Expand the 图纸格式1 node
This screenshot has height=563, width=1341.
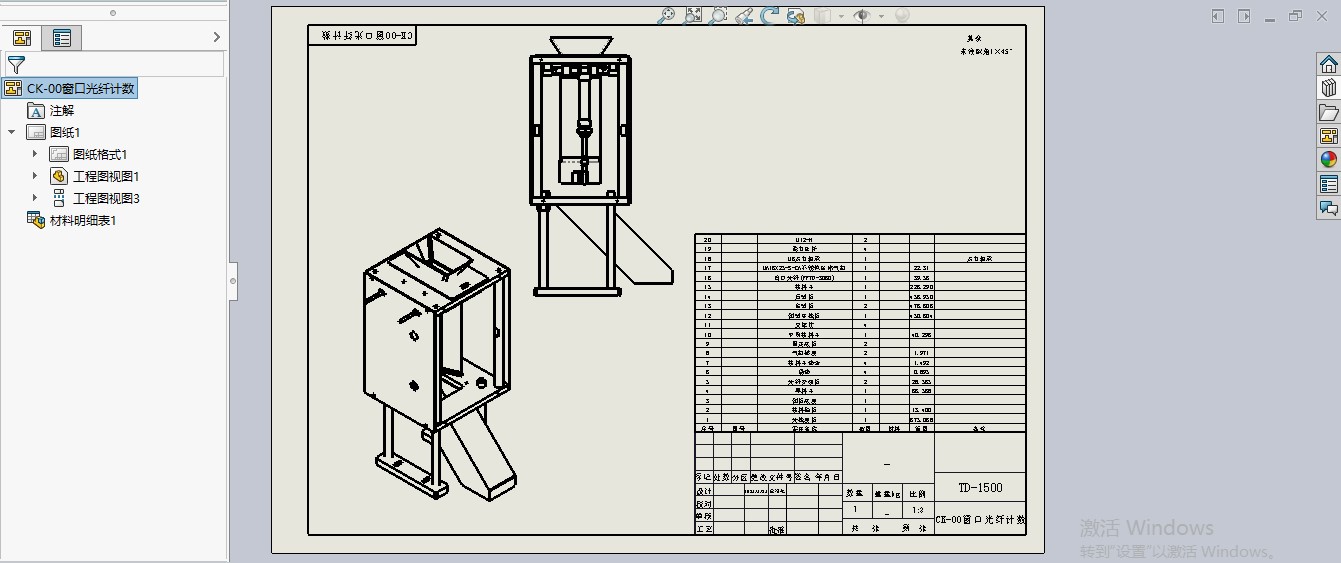click(x=35, y=154)
